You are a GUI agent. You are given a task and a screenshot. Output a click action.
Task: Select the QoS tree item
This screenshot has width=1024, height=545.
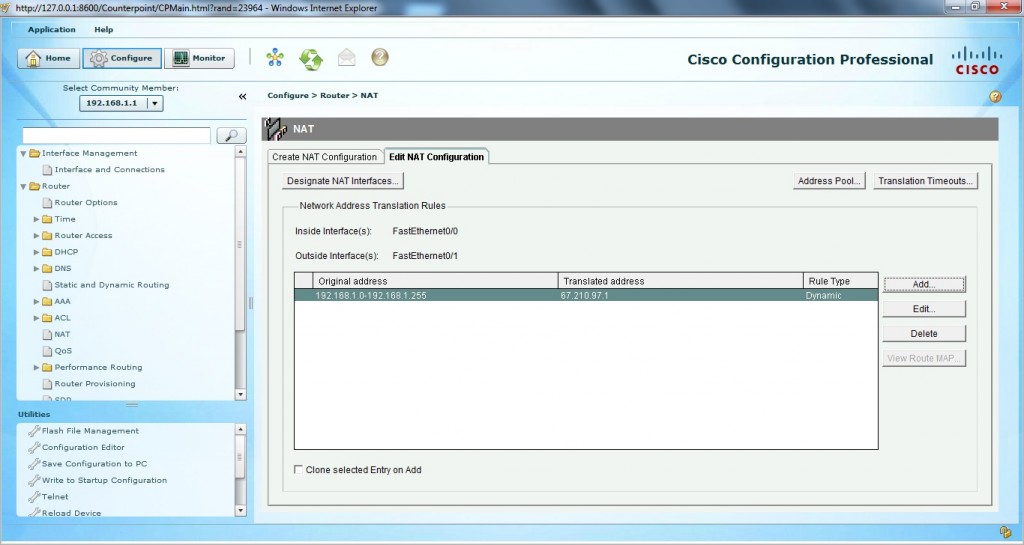tap(63, 351)
